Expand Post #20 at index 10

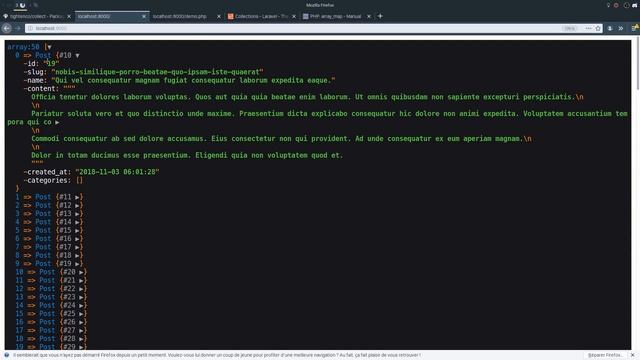pos(81,272)
